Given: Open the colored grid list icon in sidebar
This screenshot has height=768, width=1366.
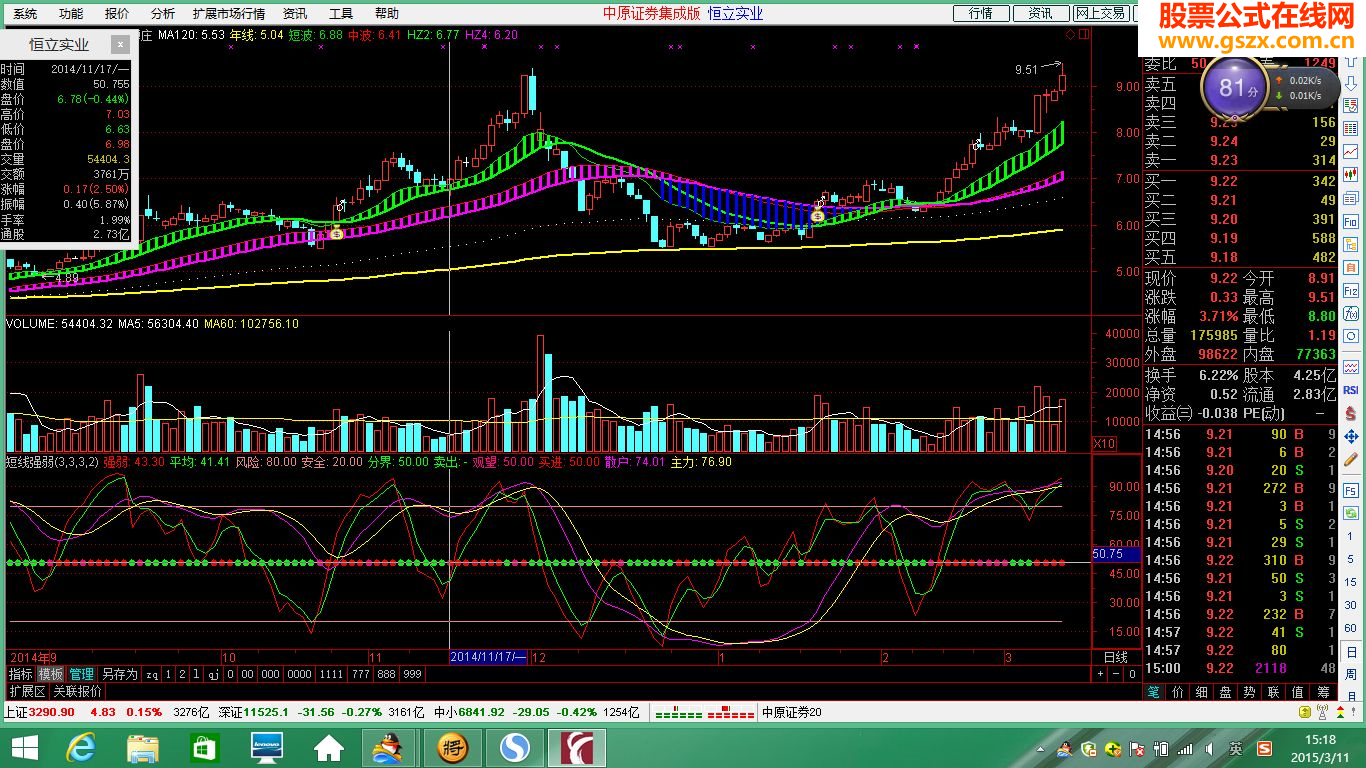Looking at the screenshot, I should coord(1352,128).
